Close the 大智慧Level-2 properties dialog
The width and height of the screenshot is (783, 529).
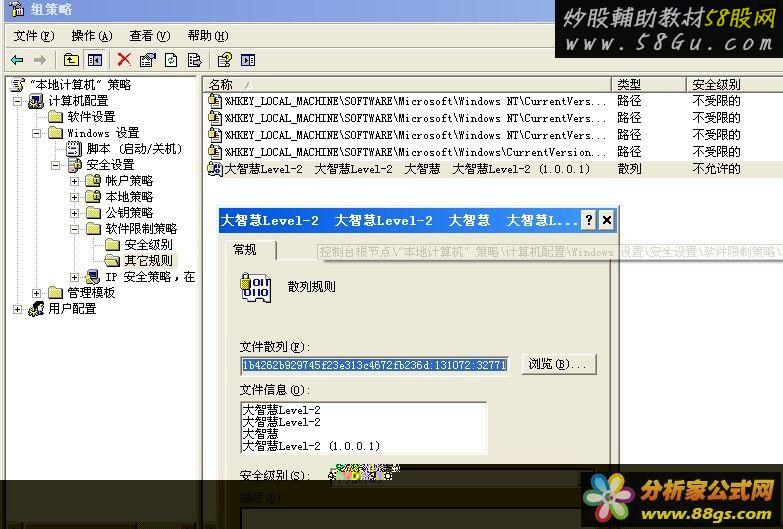point(607,220)
